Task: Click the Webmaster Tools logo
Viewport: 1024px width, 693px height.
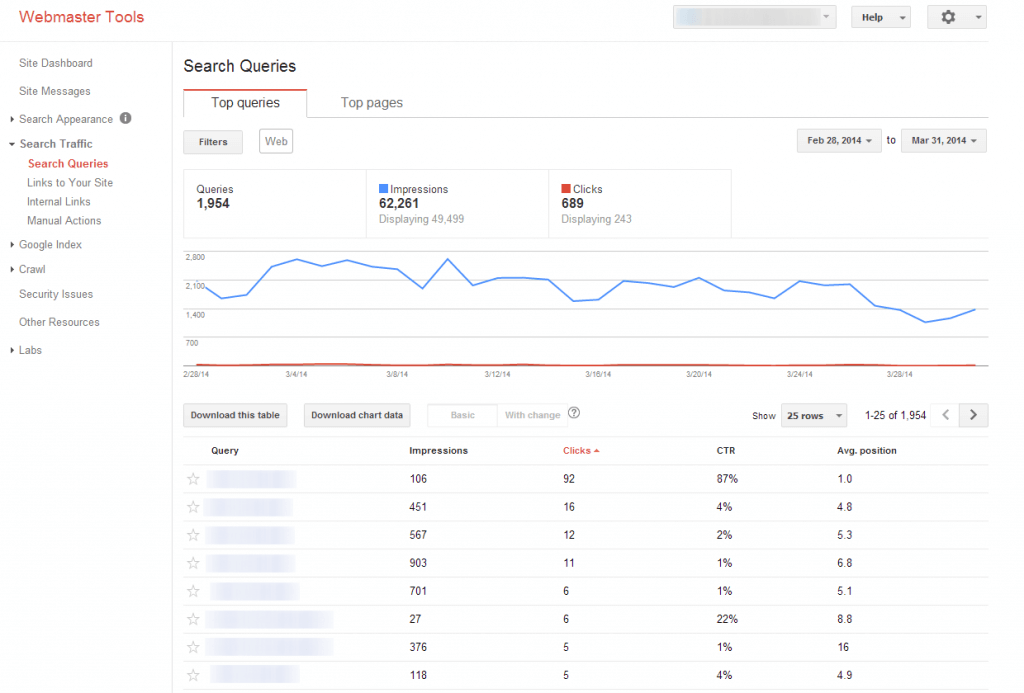Action: pos(82,17)
